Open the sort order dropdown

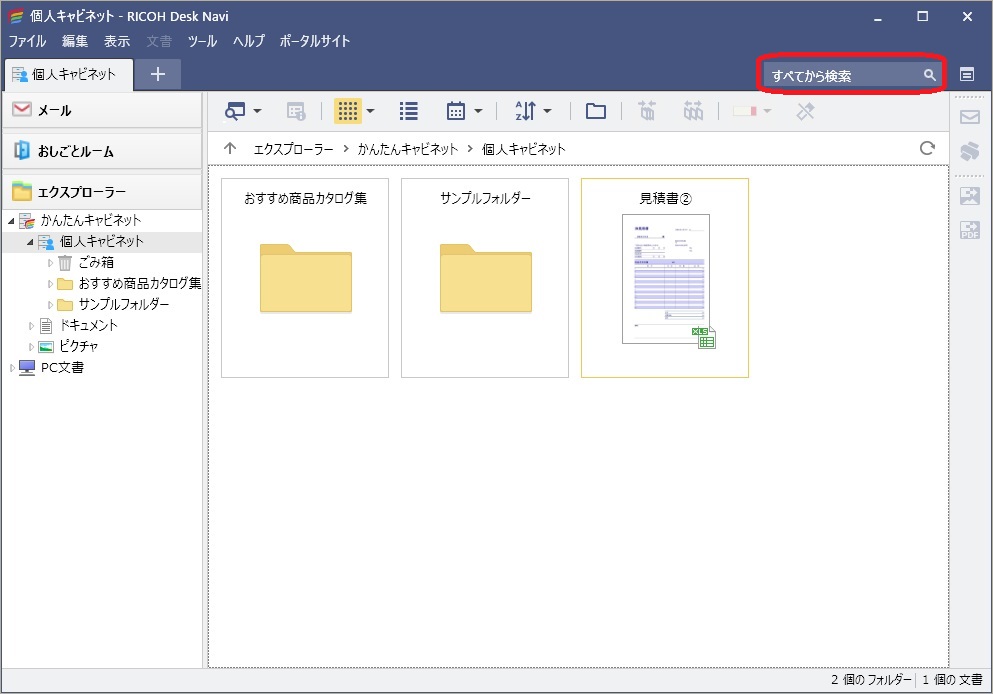[528, 111]
